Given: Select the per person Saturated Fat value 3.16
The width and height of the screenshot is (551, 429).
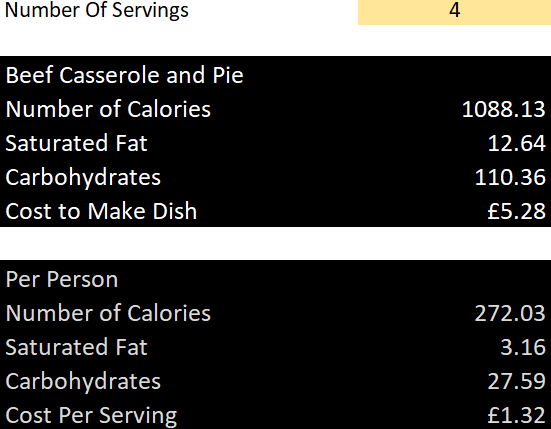Looking at the screenshot, I should (x=523, y=347).
